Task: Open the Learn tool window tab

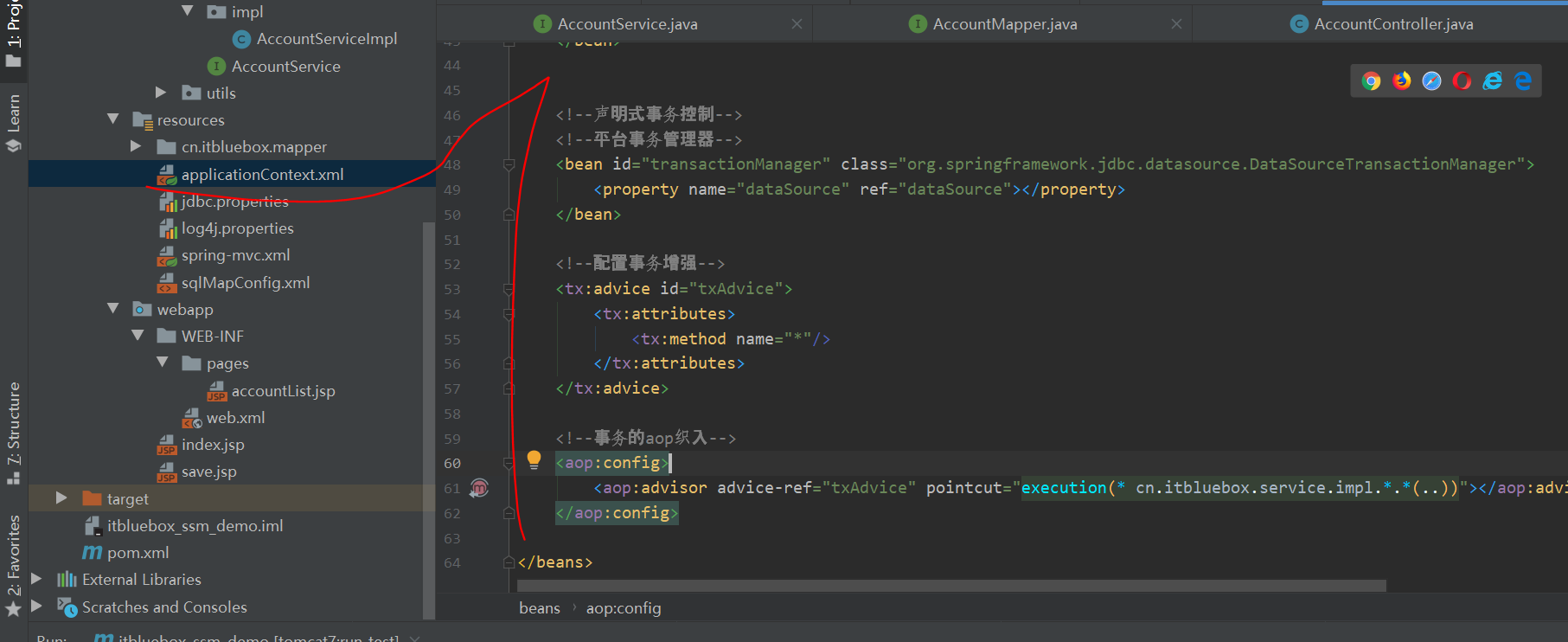Action: click(x=13, y=123)
